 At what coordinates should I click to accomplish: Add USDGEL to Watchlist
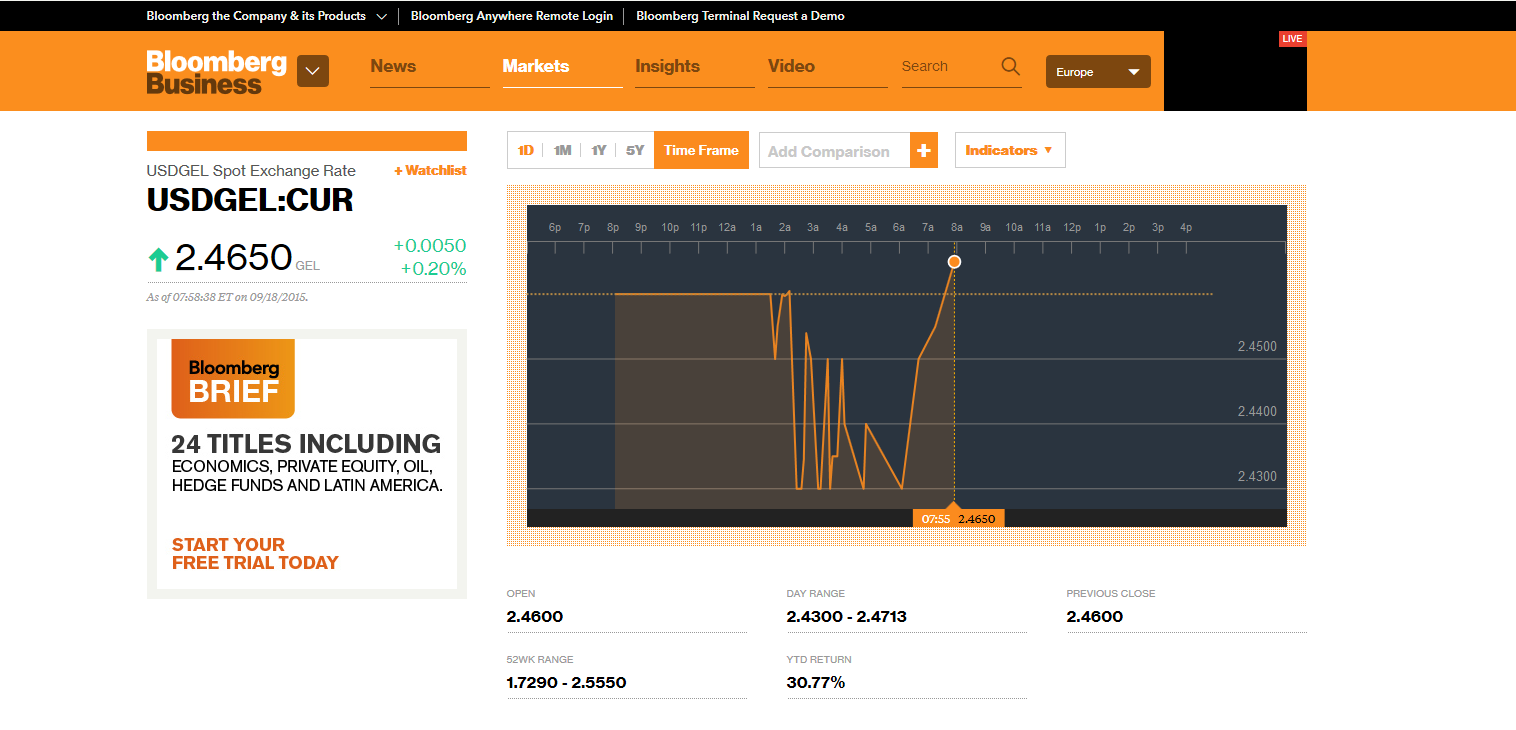tap(430, 171)
